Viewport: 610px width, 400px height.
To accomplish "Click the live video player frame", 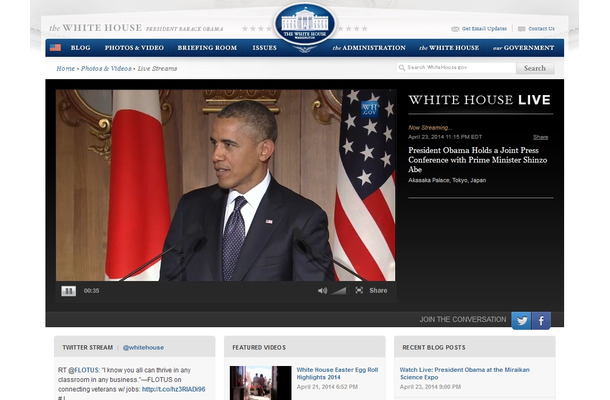I will [226, 185].
